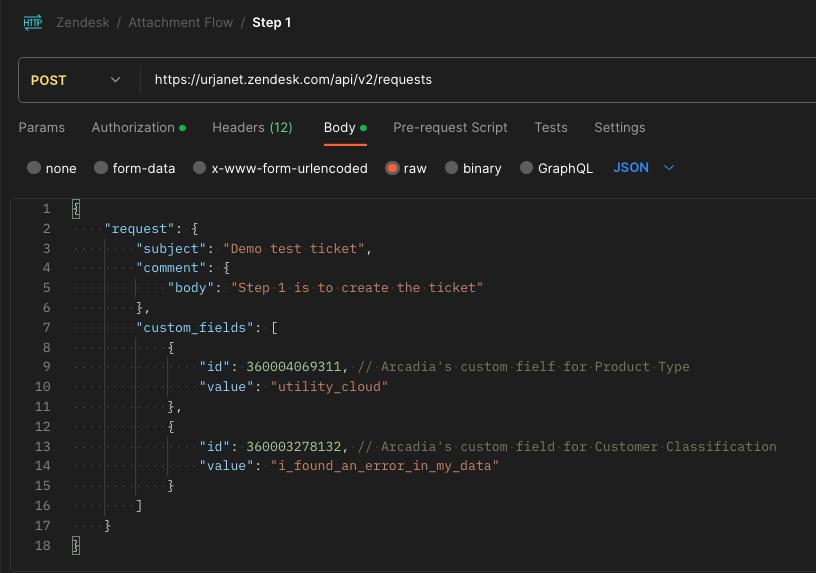Image resolution: width=816 pixels, height=573 pixels.
Task: Click the "utility_cloud" value
Action: click(329, 387)
